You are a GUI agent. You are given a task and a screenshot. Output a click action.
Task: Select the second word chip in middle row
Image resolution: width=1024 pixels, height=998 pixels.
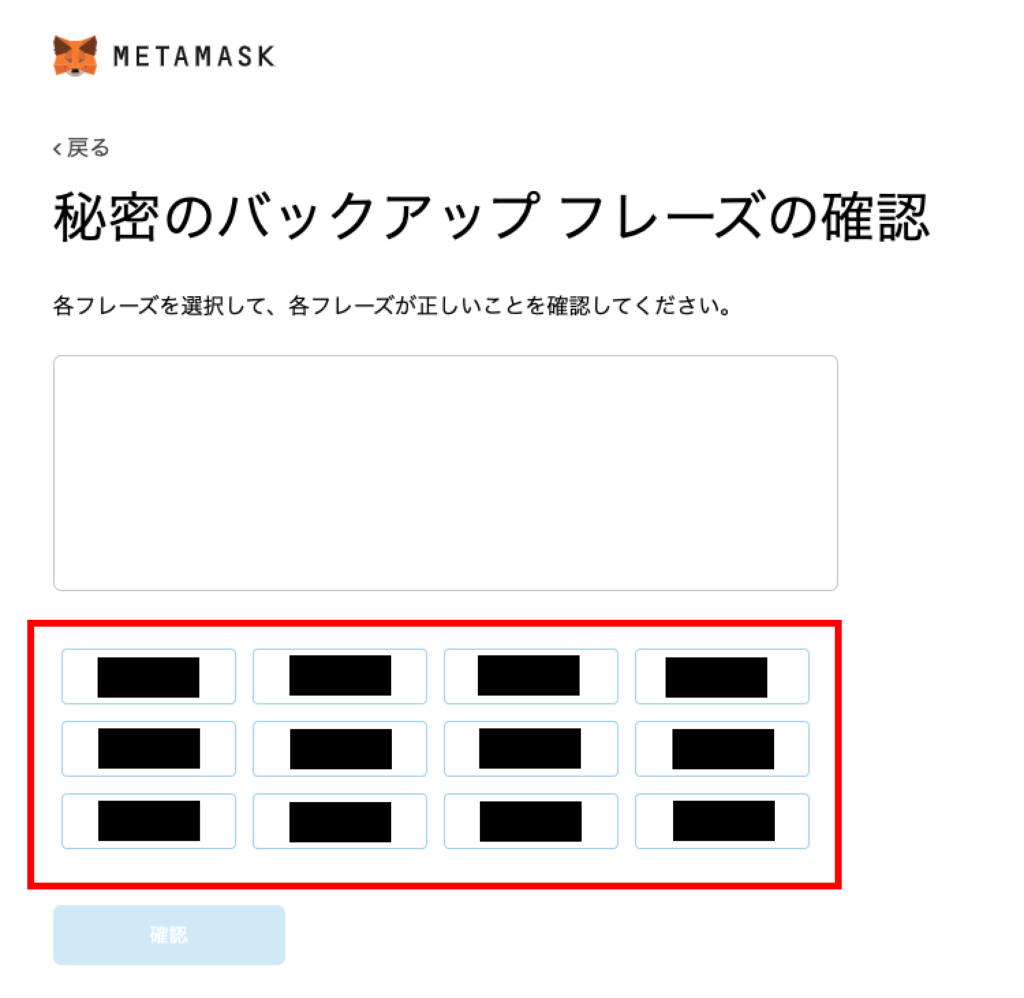click(340, 748)
